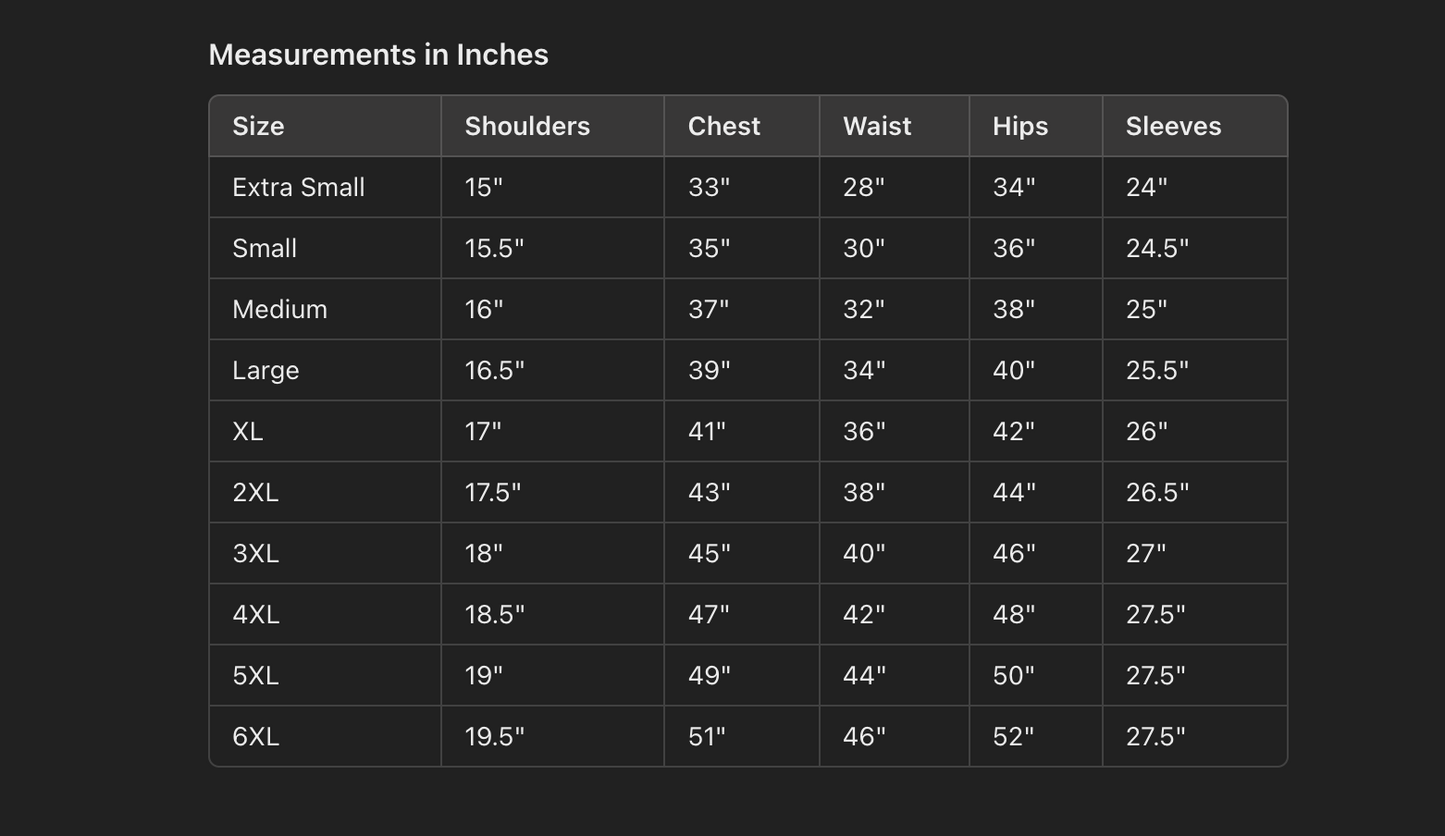The image size is (1445, 836).
Task: Select the 39" chest value for Large
Action: pyautogui.click(x=709, y=370)
